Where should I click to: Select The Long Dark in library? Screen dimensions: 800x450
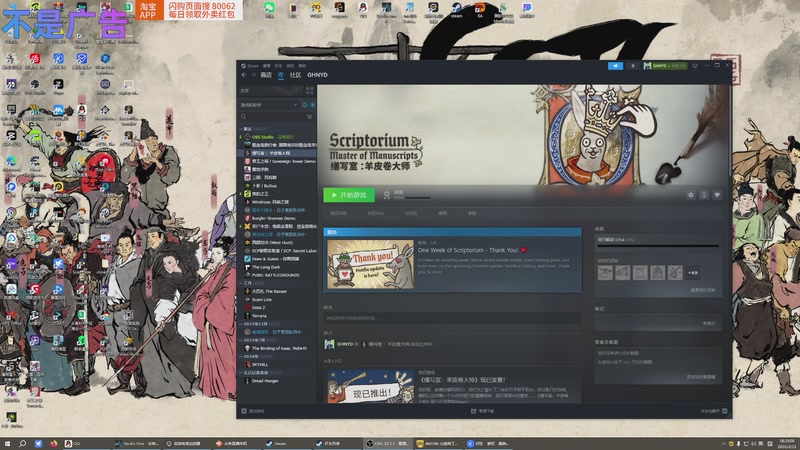click(x=278, y=267)
